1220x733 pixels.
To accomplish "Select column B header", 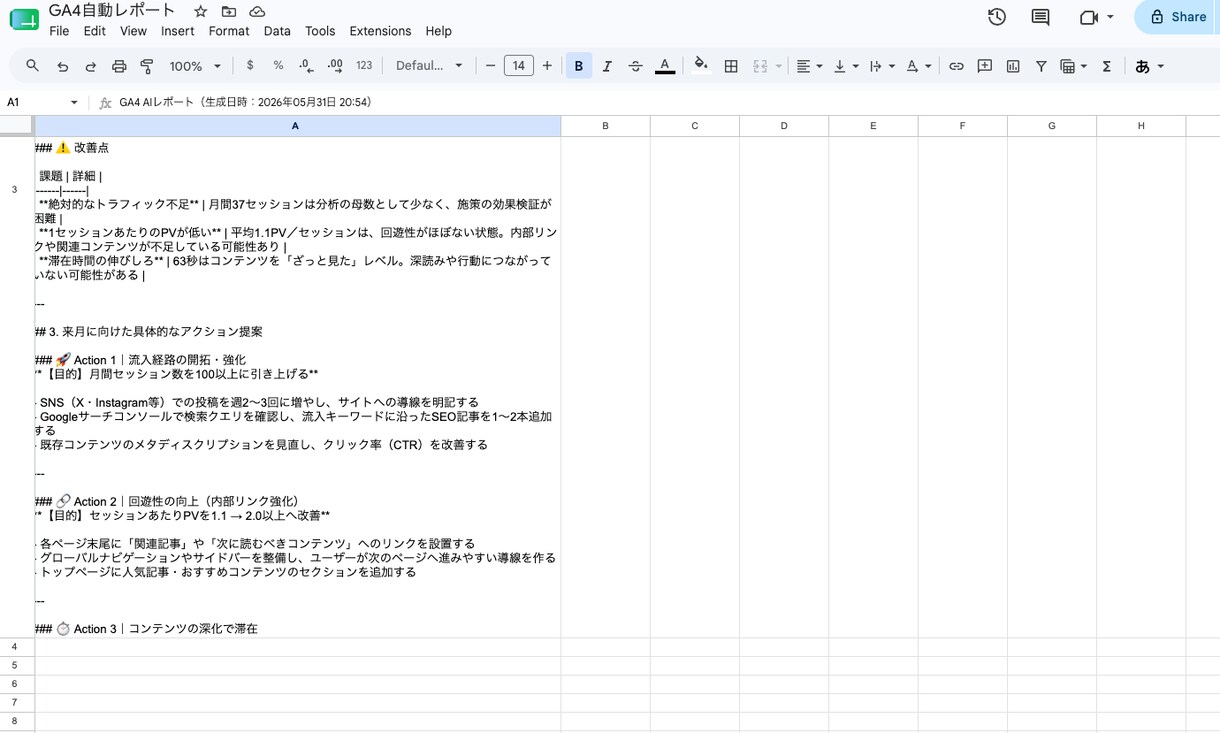I will [605, 126].
